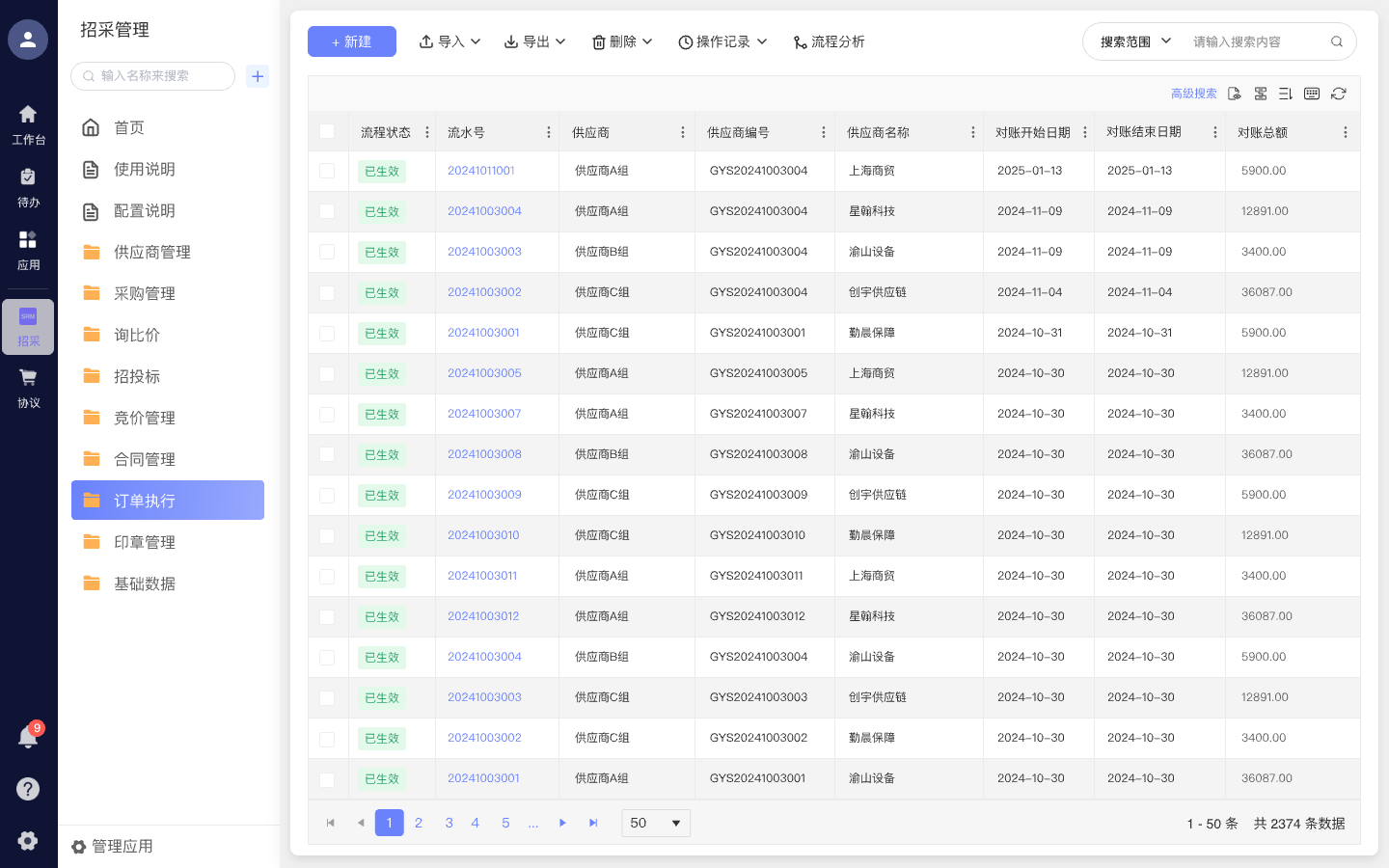
Task: Go to 工作台 home icon
Action: [x=28, y=114]
